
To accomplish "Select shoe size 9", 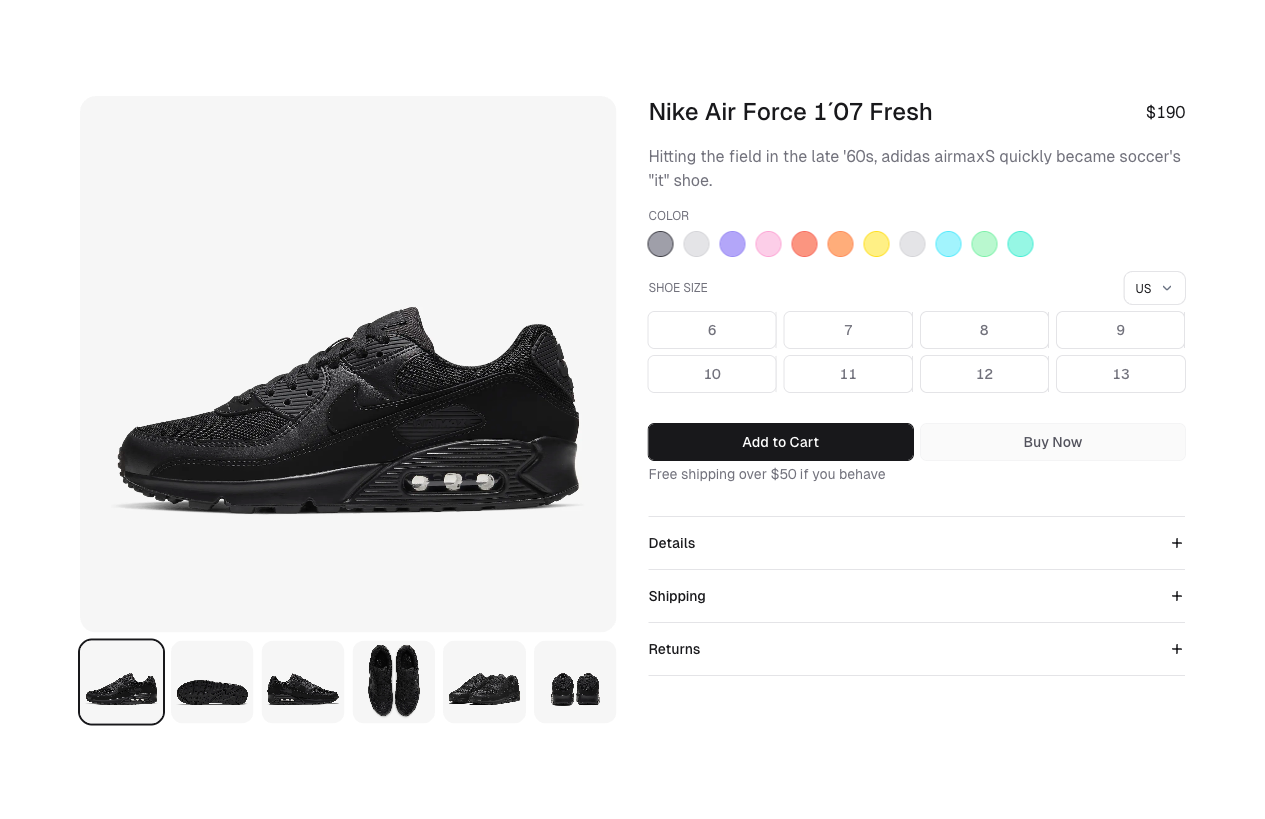I will (x=1120, y=330).
